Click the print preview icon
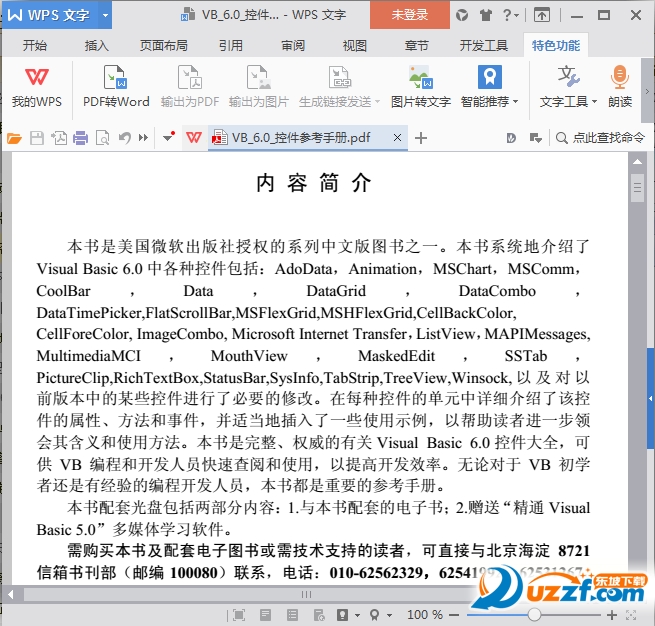655x626 pixels. pos(103,138)
